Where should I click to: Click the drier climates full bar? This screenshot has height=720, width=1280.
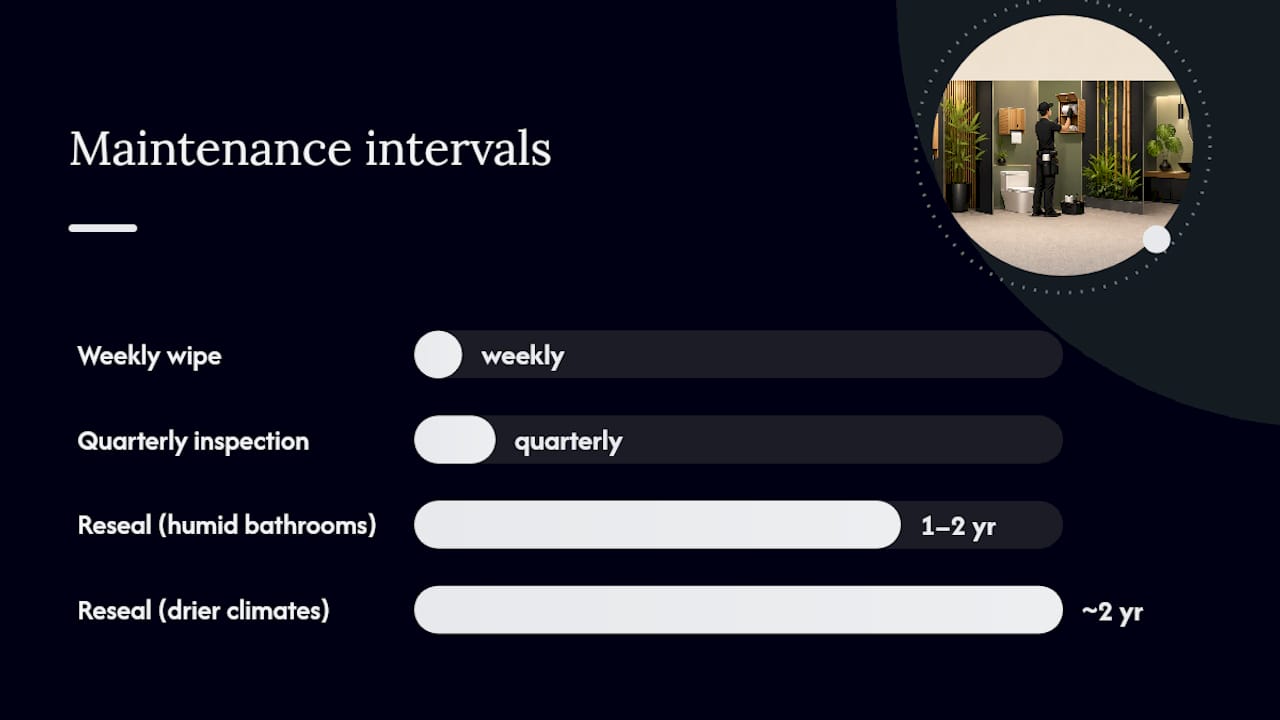point(738,610)
